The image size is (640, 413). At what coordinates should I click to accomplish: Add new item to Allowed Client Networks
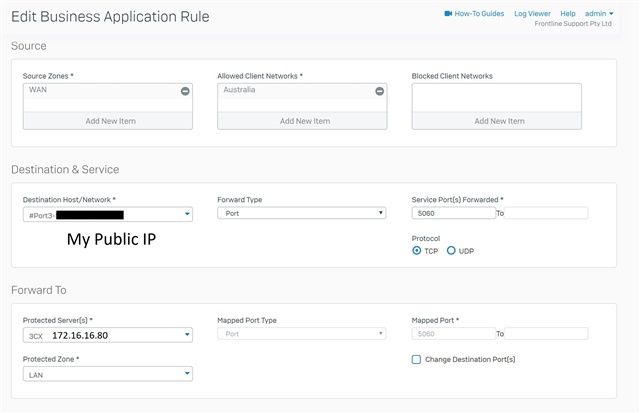click(x=302, y=121)
